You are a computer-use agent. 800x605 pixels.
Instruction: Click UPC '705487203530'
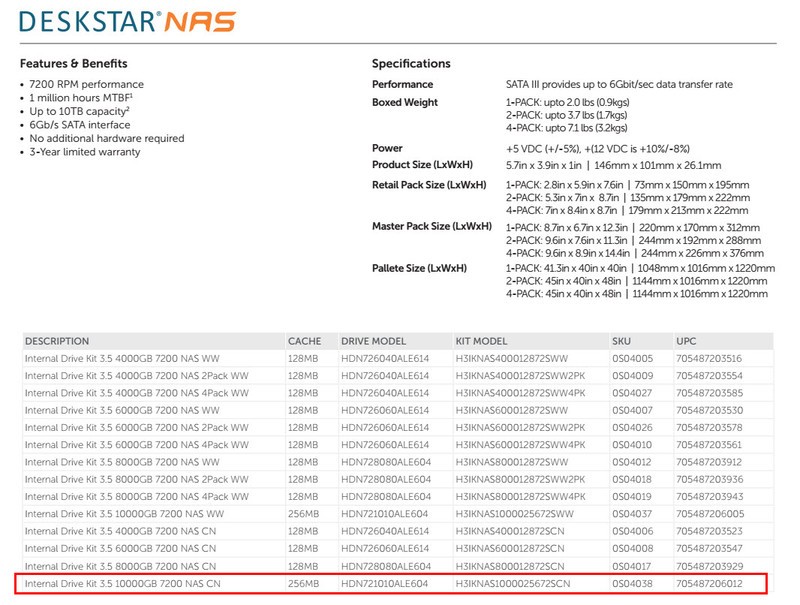[x=710, y=411]
